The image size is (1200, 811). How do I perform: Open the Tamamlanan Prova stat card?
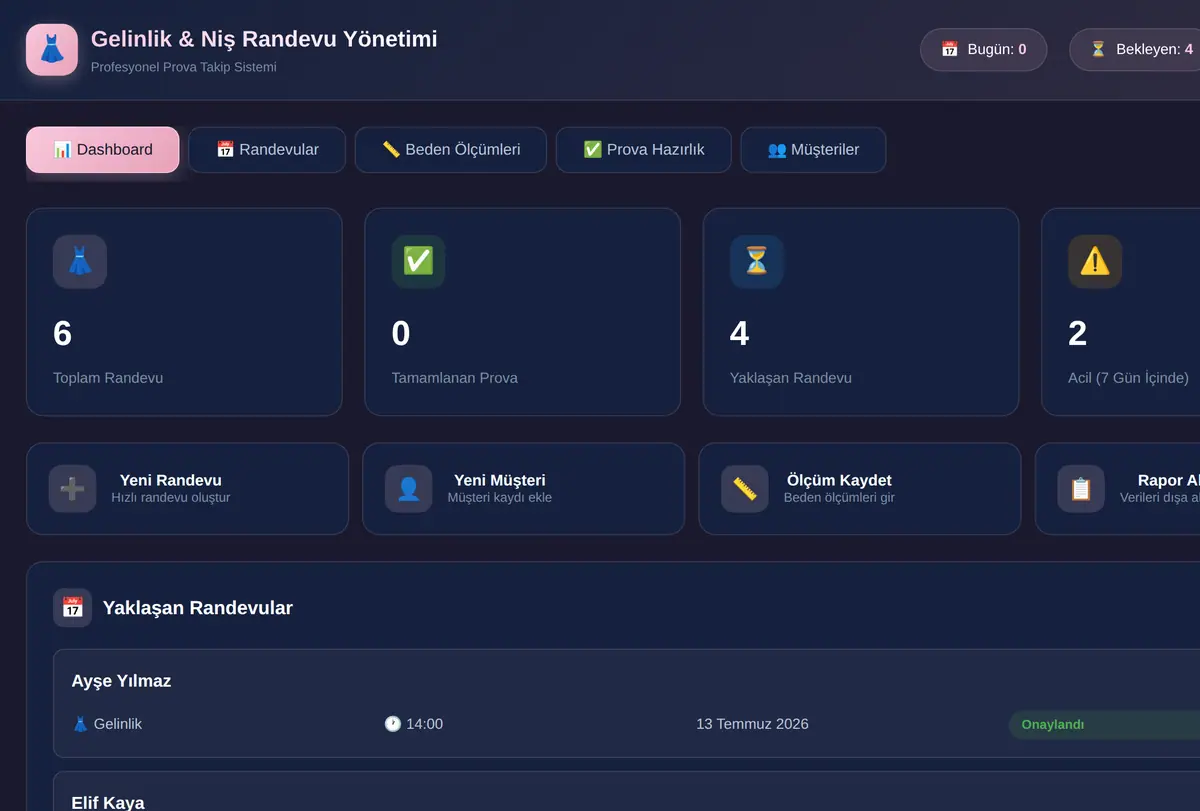pos(522,312)
